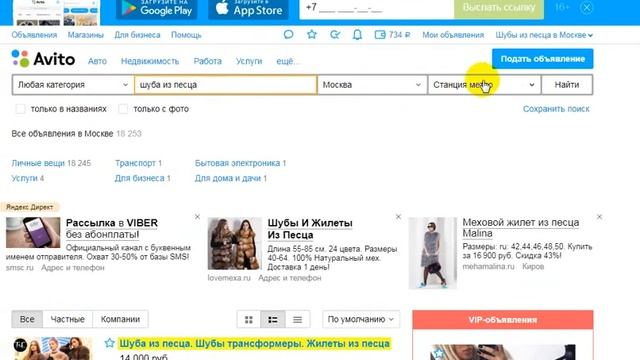Image resolution: width=640 pixels, height=360 pixels.
Task: Click the Viber phone ad thumbnail
Action: (x=33, y=232)
